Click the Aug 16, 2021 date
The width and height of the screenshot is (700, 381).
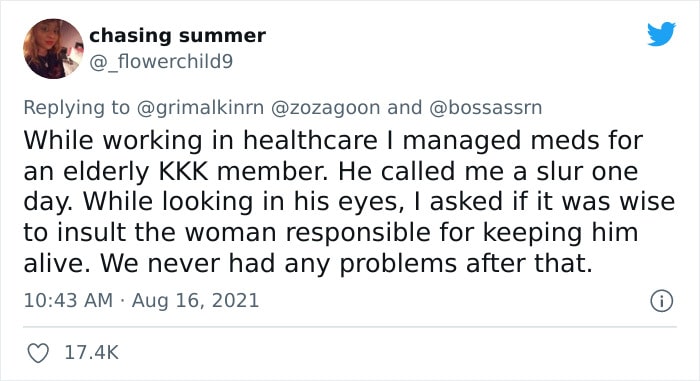pyautogui.click(x=196, y=300)
